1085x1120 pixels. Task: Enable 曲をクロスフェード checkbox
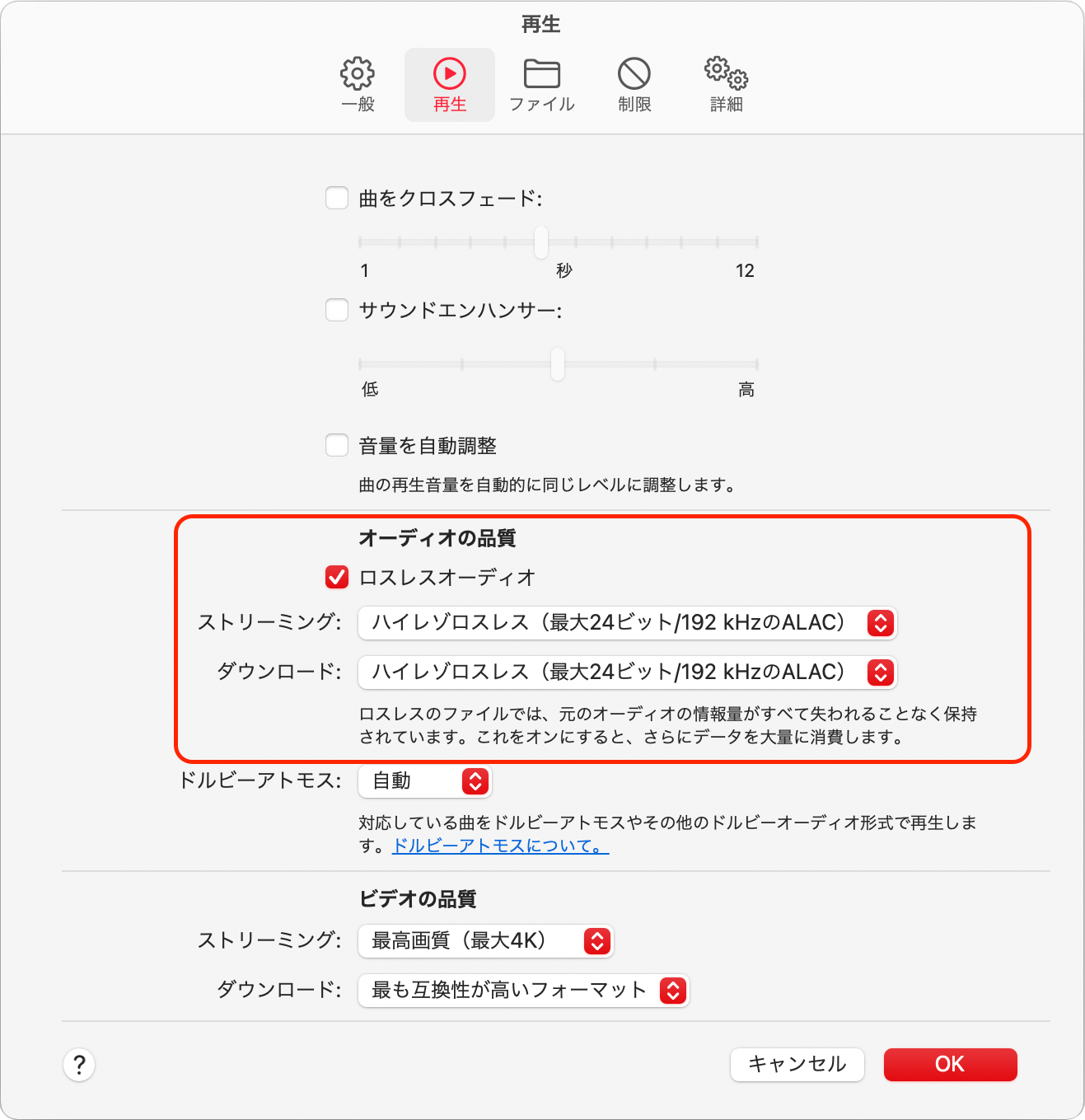point(337,198)
